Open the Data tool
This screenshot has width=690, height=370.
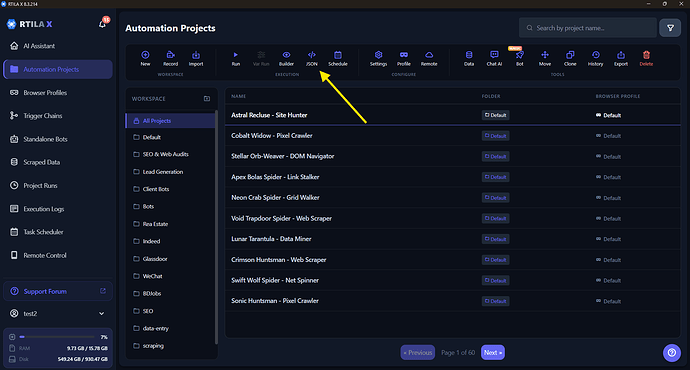[469, 58]
